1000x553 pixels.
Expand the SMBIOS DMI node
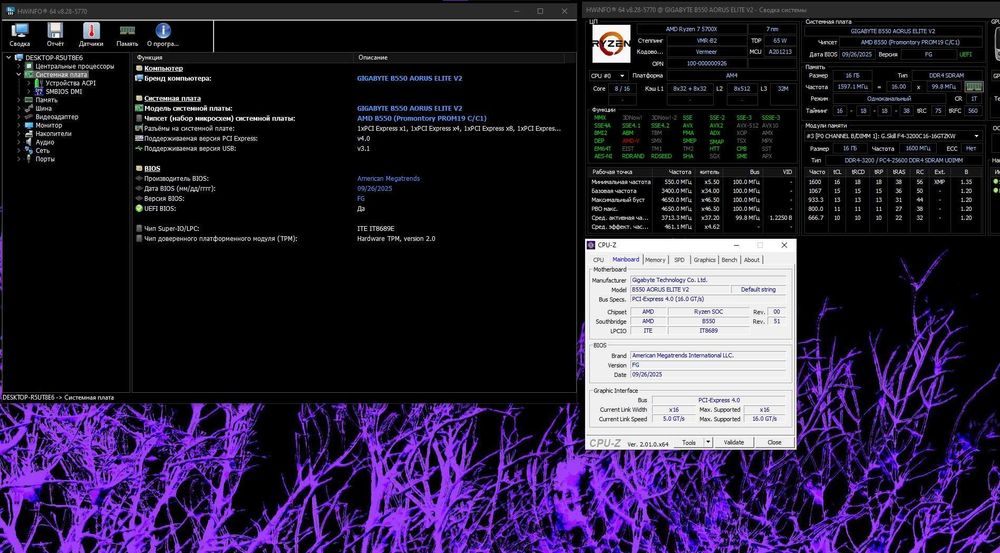(29, 91)
